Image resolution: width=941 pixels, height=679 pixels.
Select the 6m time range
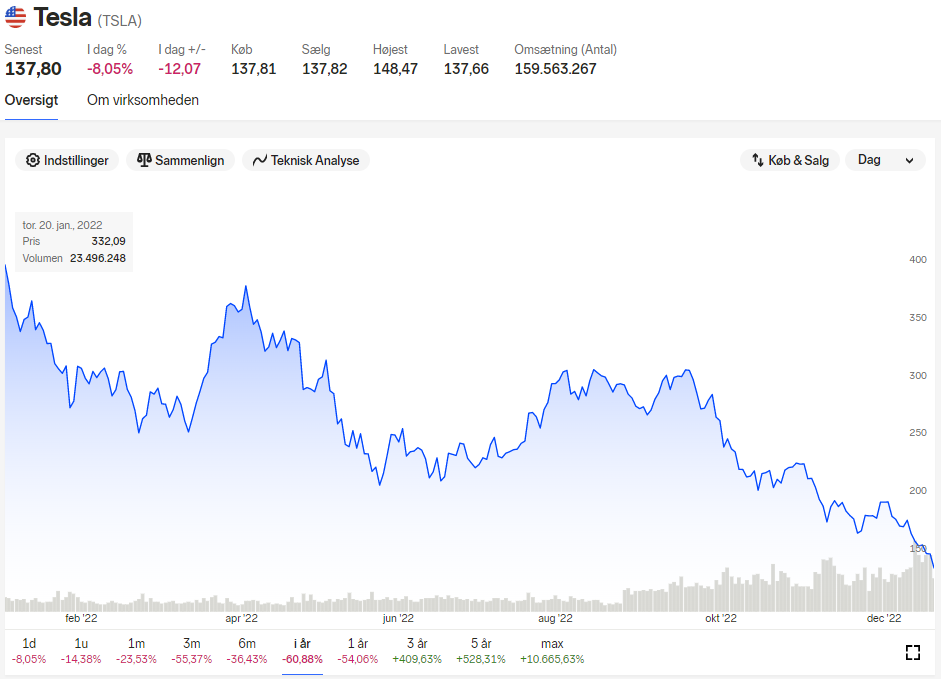tap(247, 651)
